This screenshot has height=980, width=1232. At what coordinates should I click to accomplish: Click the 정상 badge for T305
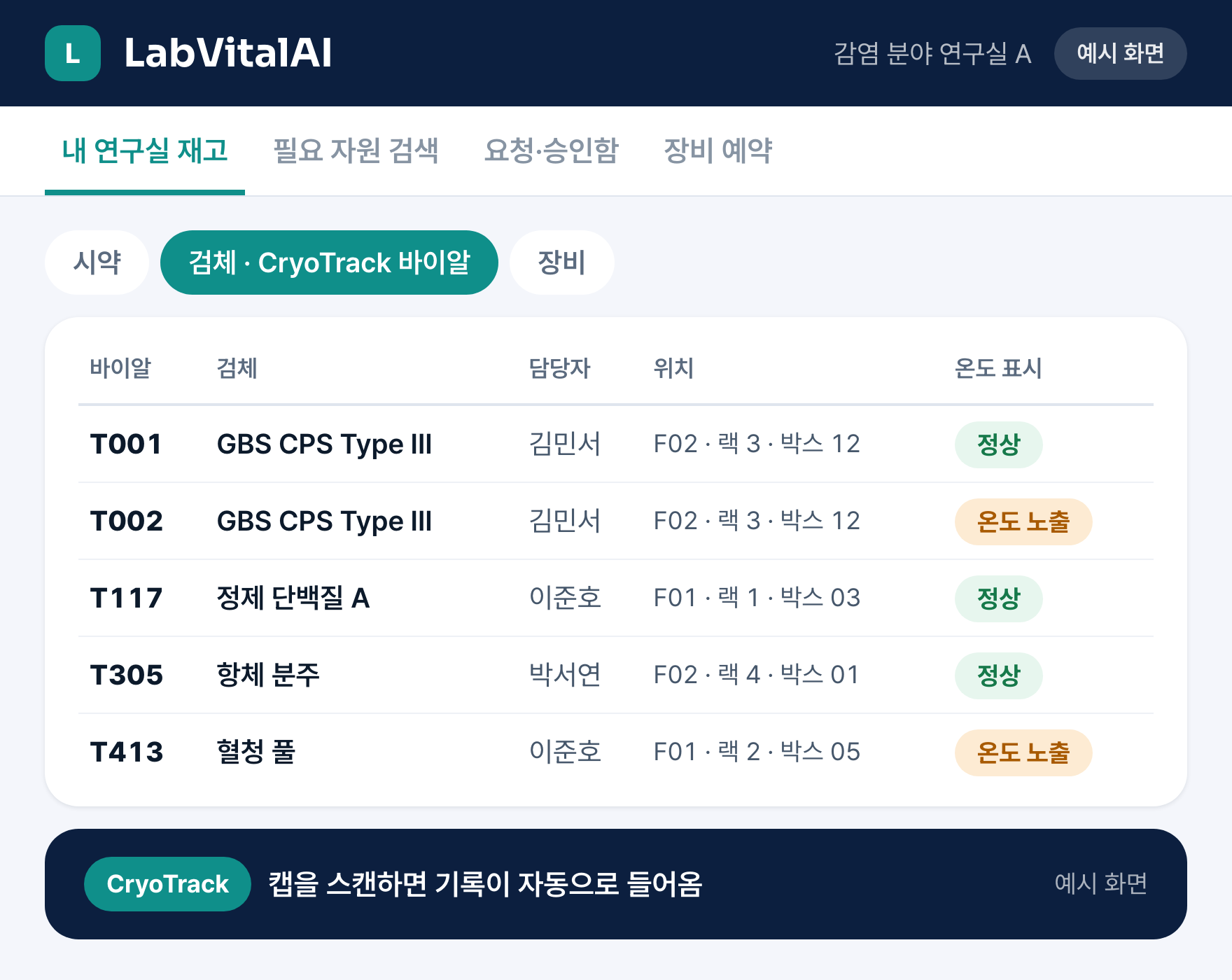coord(999,675)
